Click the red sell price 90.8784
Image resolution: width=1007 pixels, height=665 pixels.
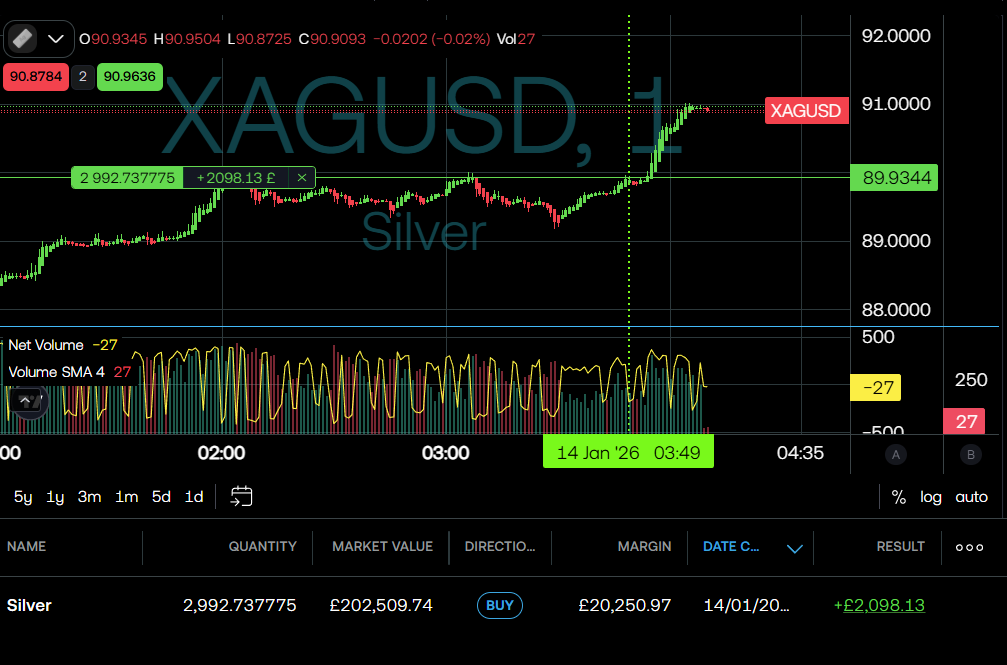pos(35,76)
